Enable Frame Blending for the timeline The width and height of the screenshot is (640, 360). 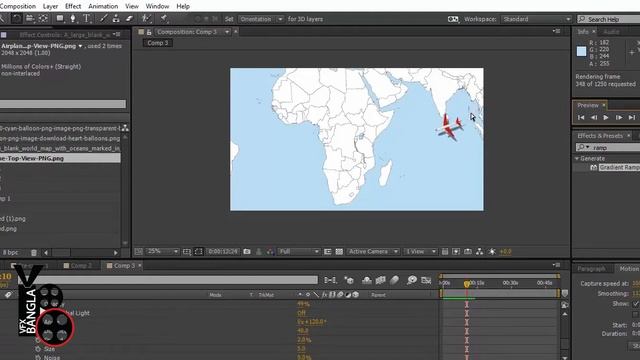click(x=380, y=280)
